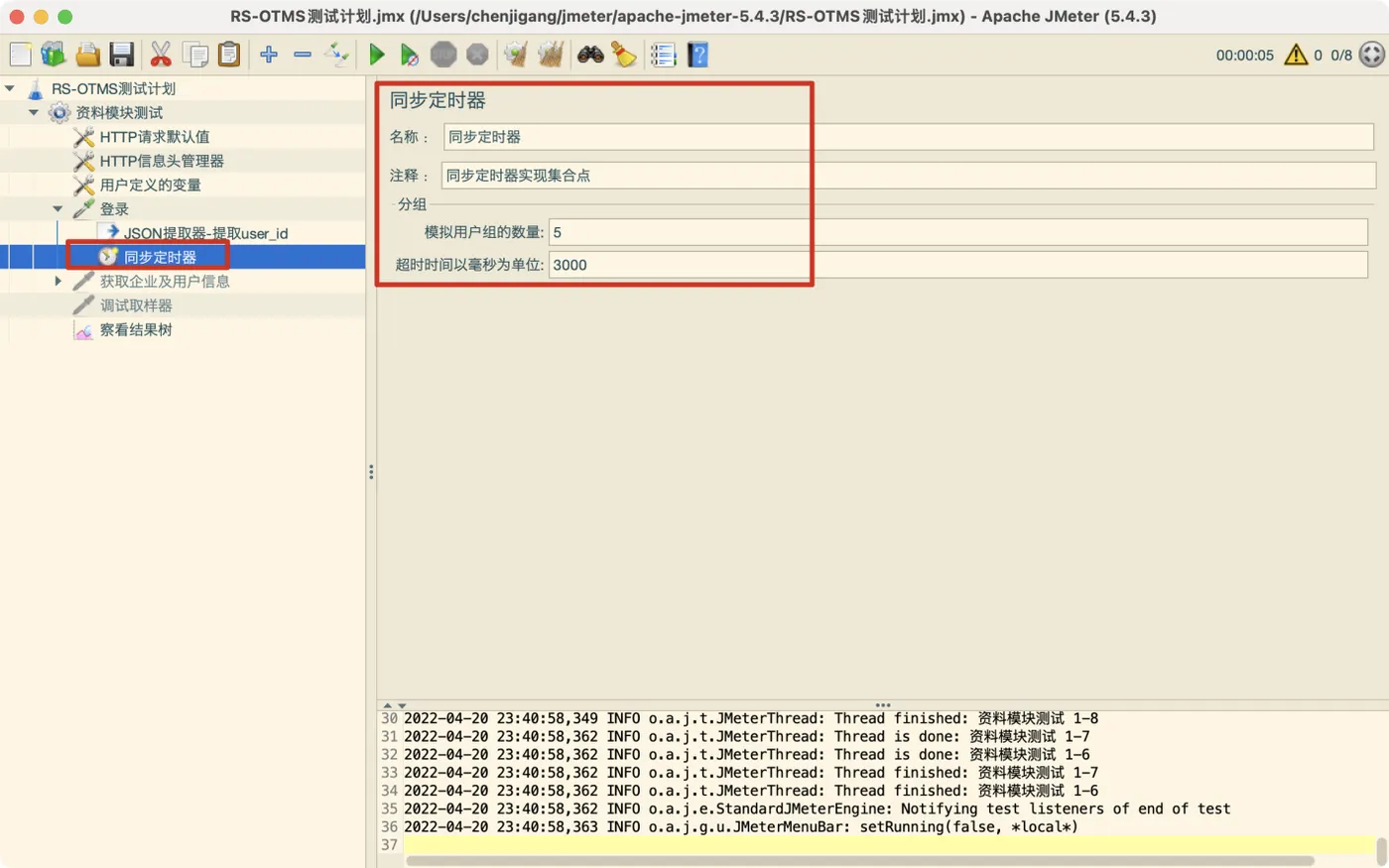Image resolution: width=1389 pixels, height=868 pixels.
Task: Paste with the clipboard icon
Action: click(x=229, y=55)
